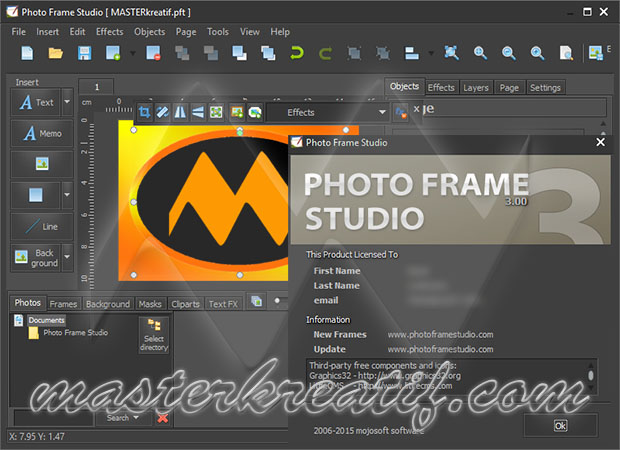Click the Remove effects icon beside Effects dropdown
This screenshot has height=450, width=620.
pyautogui.click(x=401, y=113)
